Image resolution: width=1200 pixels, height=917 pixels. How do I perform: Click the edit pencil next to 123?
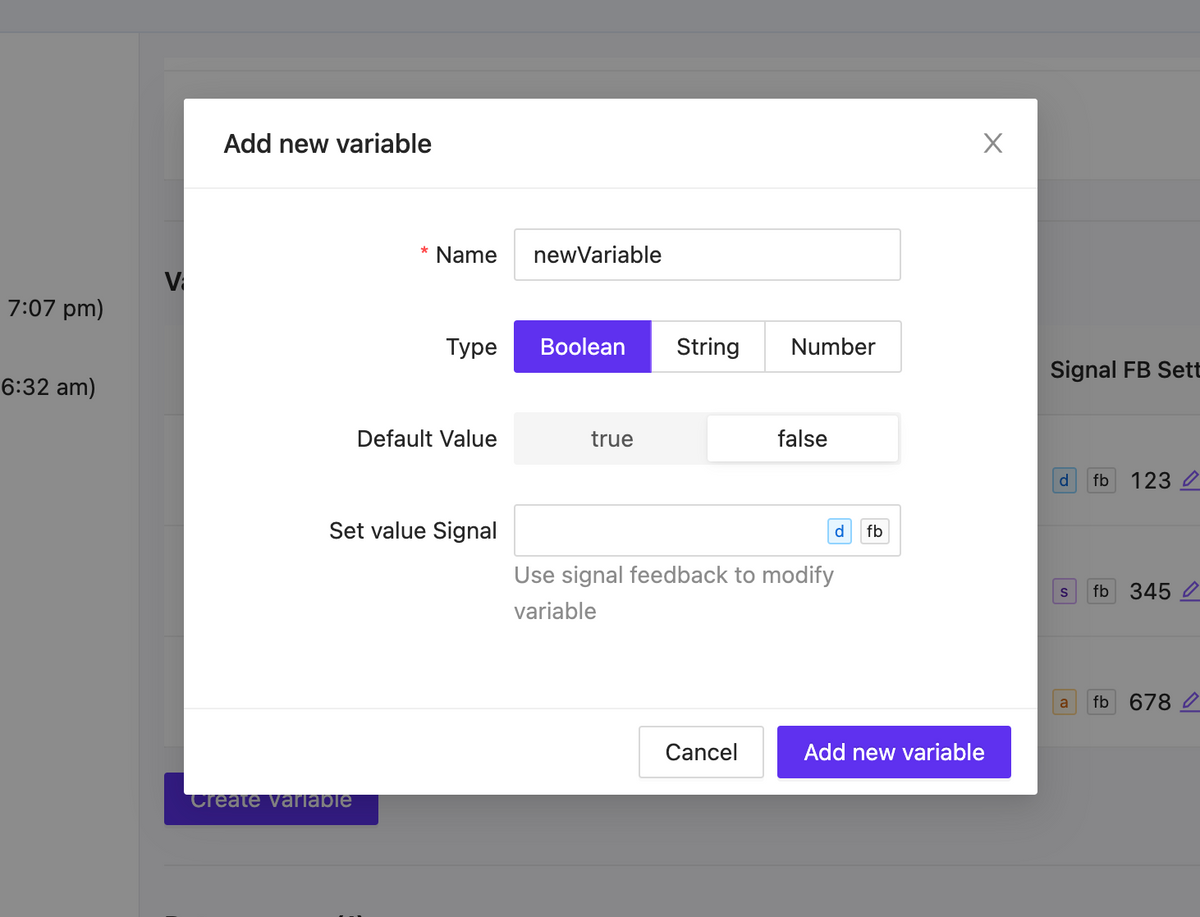[x=1189, y=481]
